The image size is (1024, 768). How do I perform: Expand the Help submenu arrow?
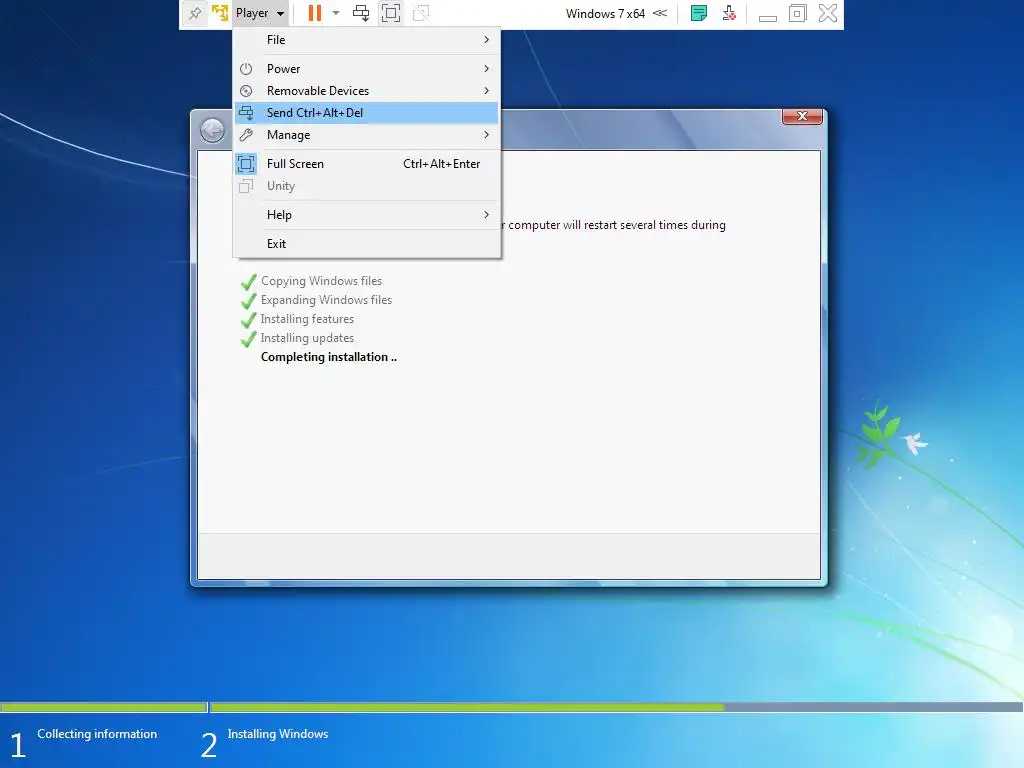click(x=487, y=215)
